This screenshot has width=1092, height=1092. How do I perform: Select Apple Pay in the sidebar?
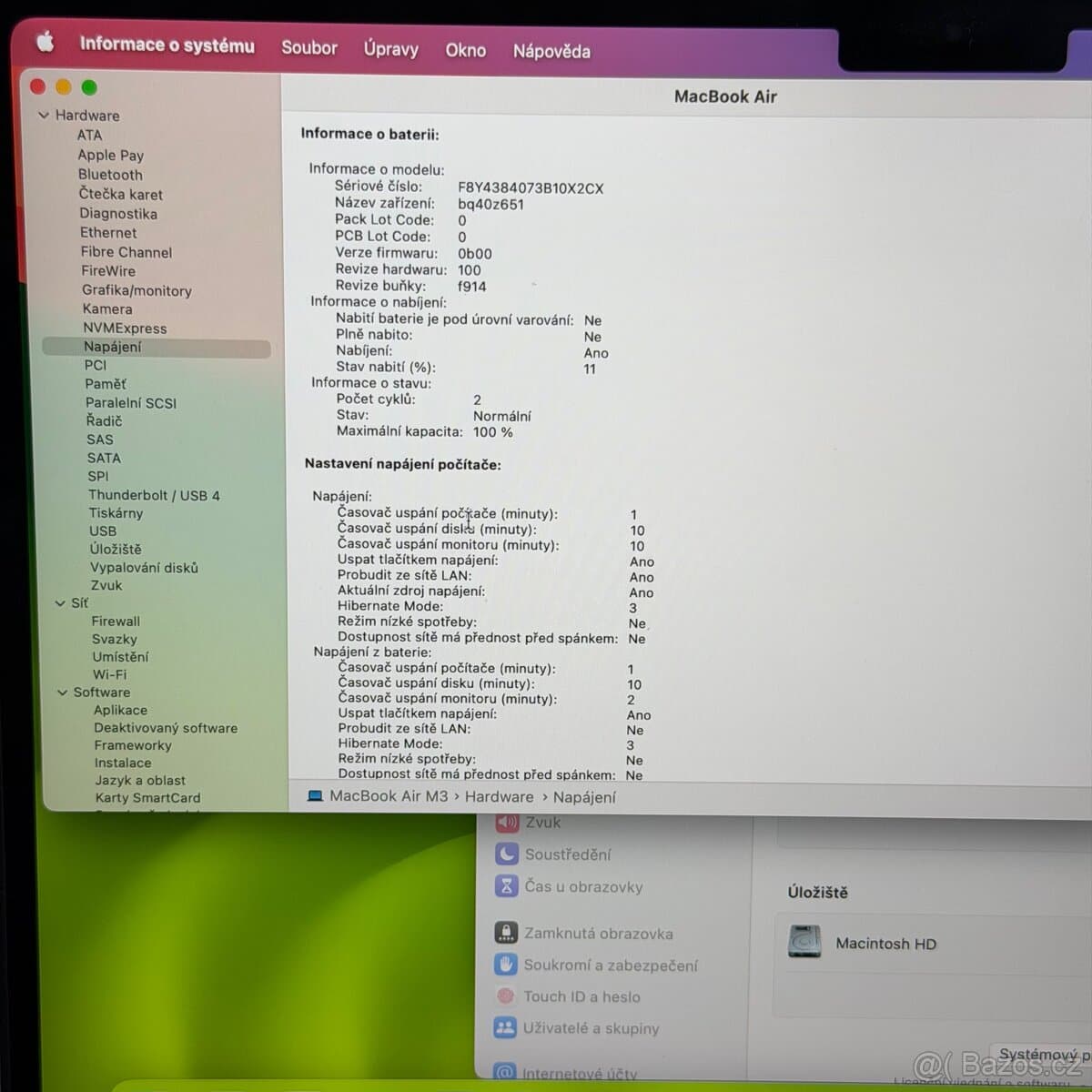coord(111,155)
